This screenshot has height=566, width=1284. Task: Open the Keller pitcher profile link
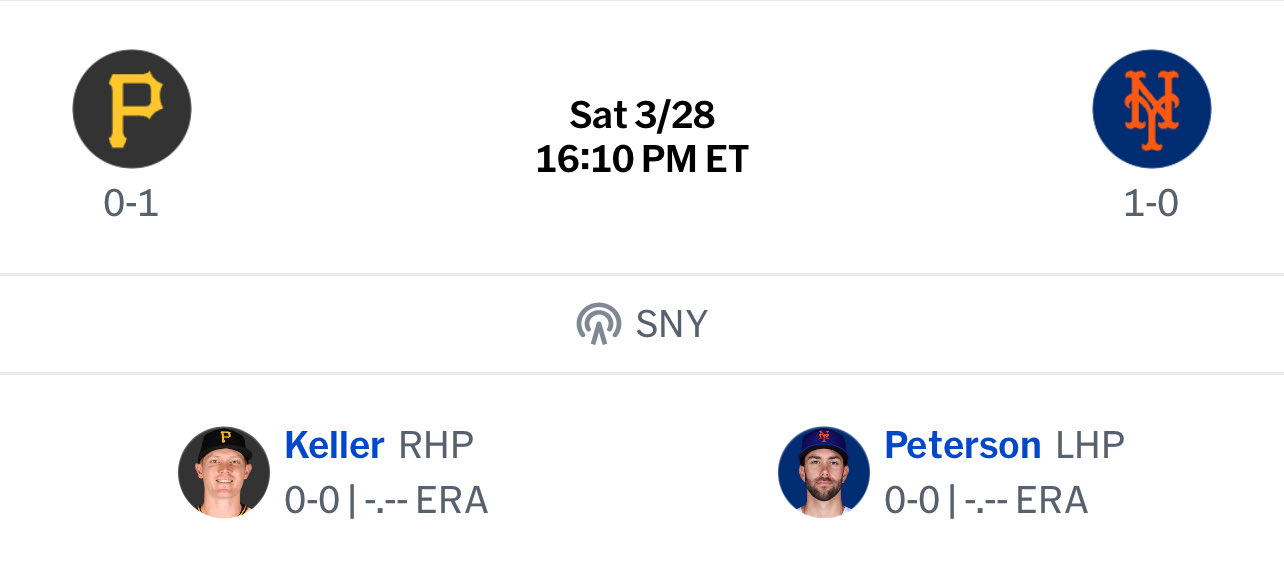(334, 445)
